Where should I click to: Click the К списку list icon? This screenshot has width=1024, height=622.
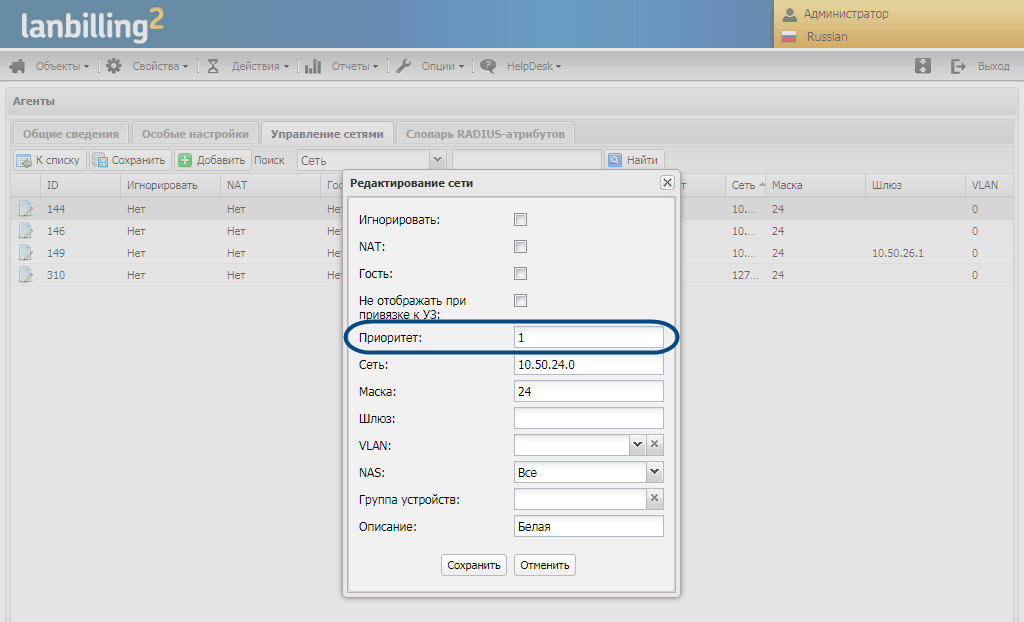click(24, 160)
